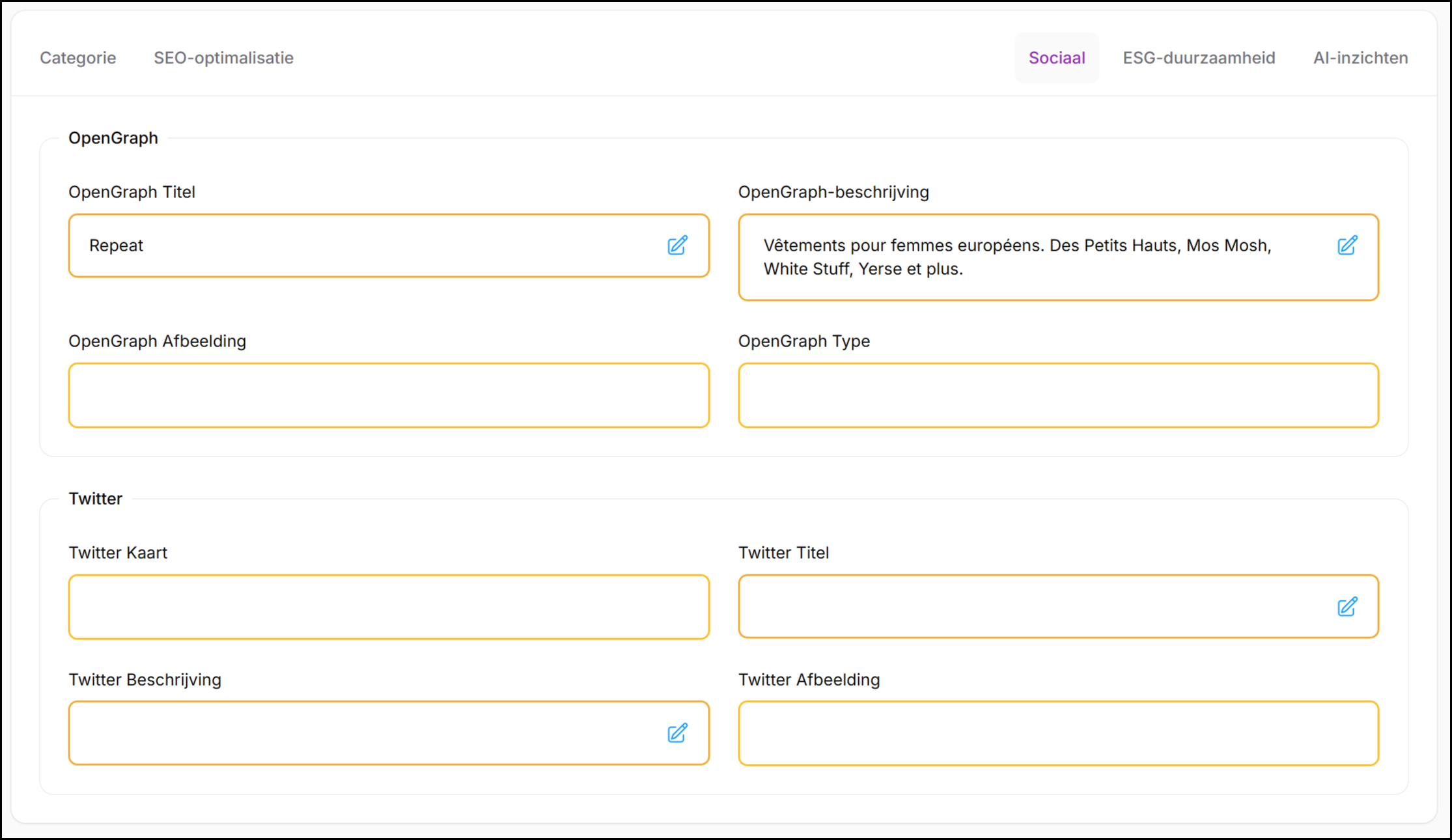This screenshot has height=840, width=1452.
Task: Open the SEO-optimalisatie tab
Action: click(x=223, y=58)
